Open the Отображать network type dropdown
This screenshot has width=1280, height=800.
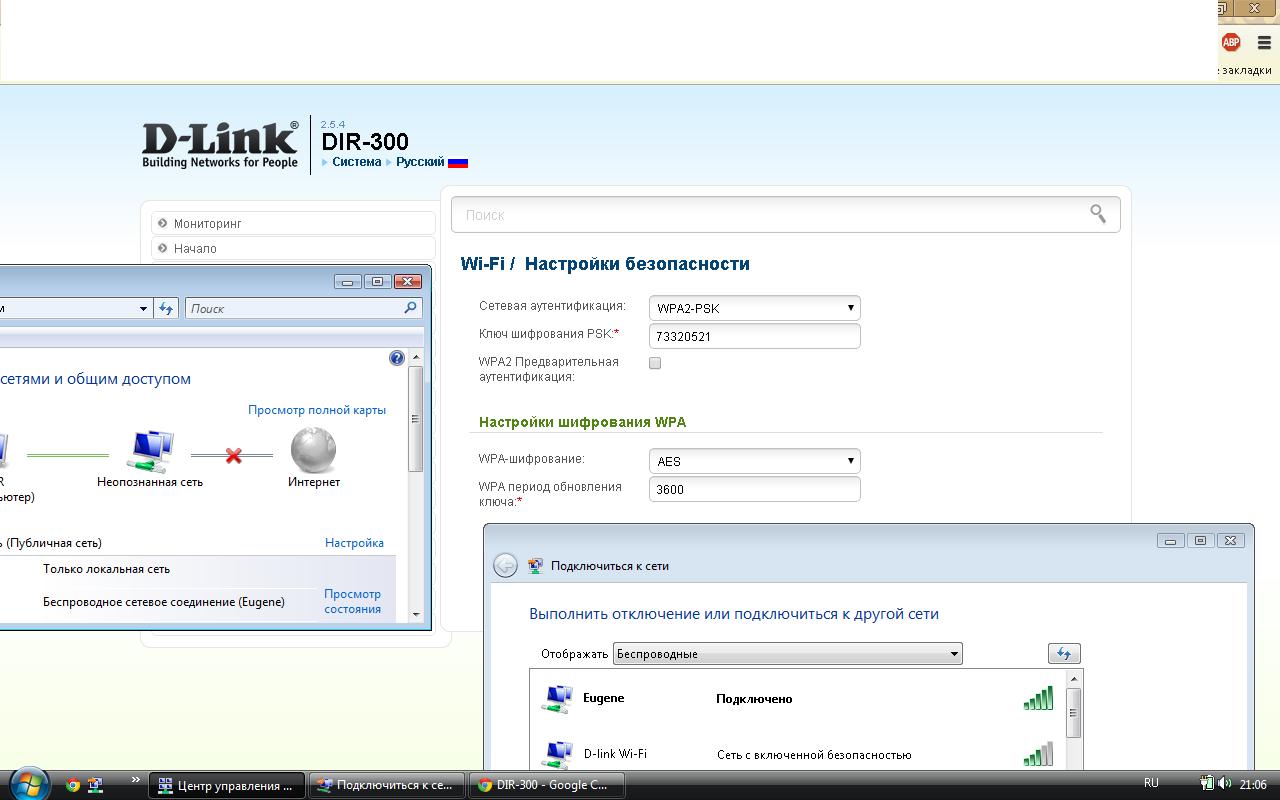click(787, 654)
